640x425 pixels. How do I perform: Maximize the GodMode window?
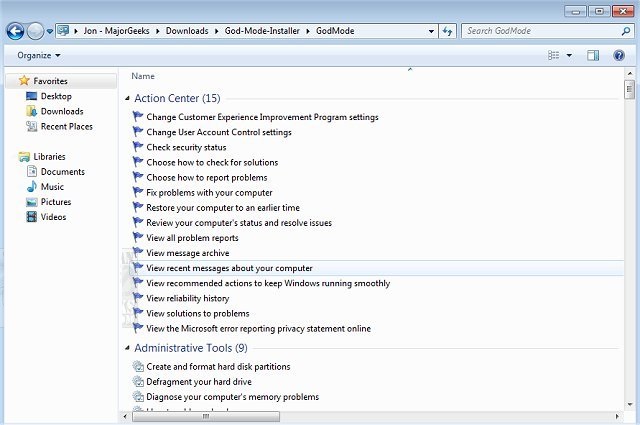click(x=599, y=11)
